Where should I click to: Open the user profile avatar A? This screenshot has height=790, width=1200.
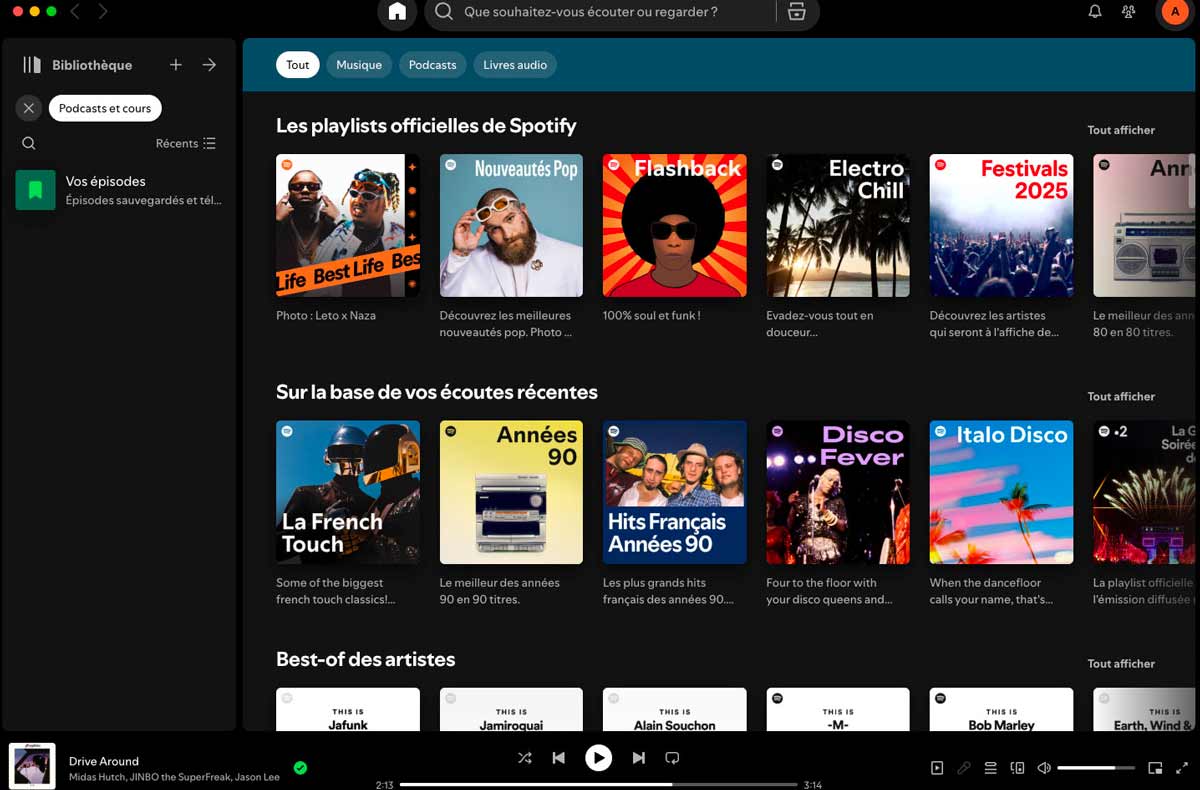click(1174, 12)
